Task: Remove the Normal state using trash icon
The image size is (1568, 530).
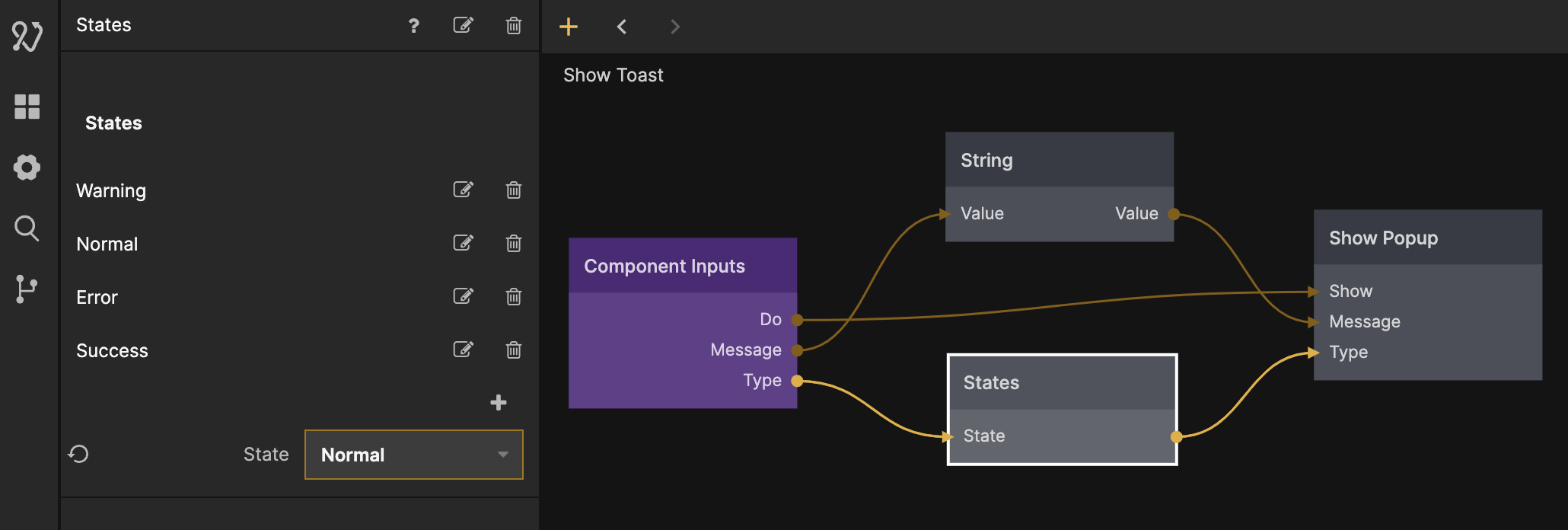Action: point(514,243)
